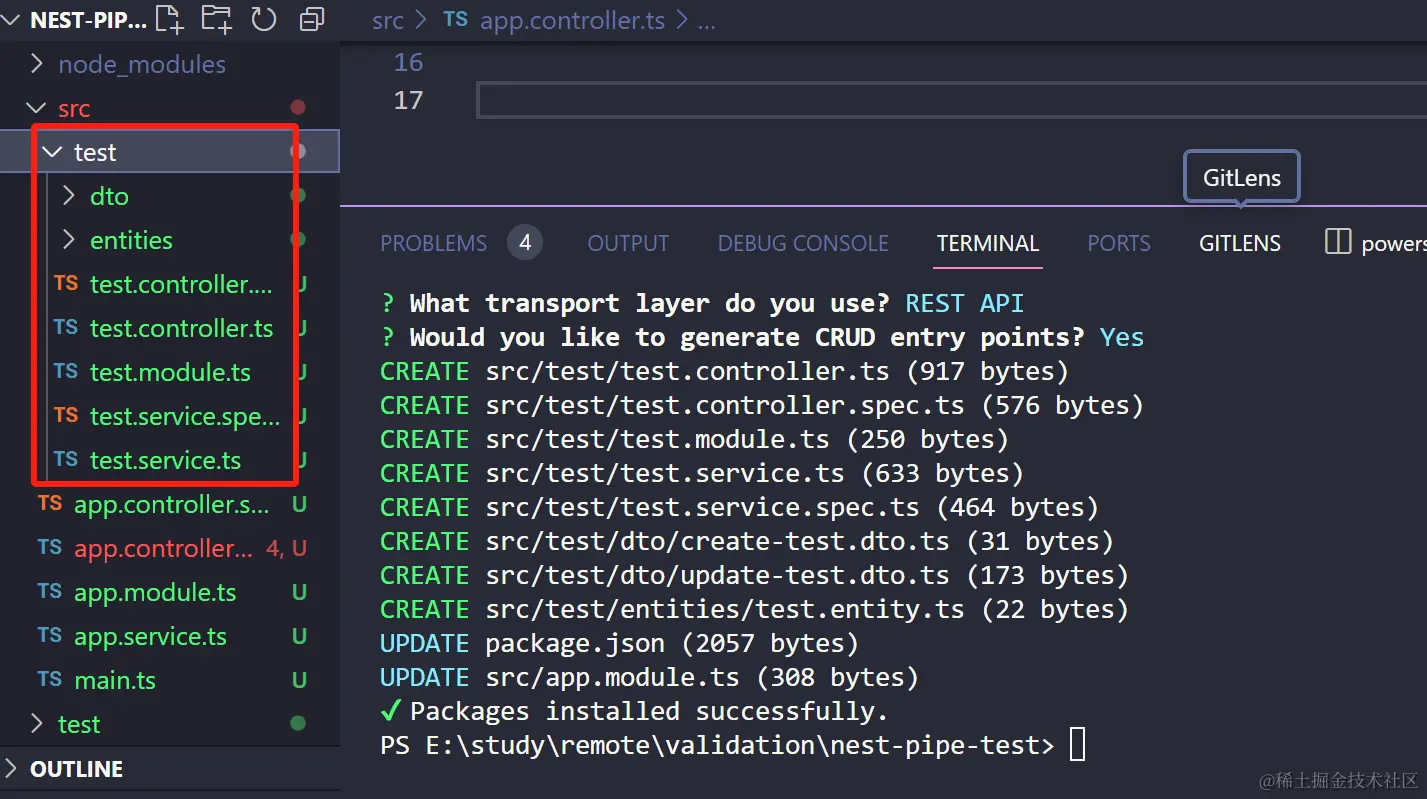Open main.ts file
This screenshot has width=1427, height=799.
click(x=115, y=680)
